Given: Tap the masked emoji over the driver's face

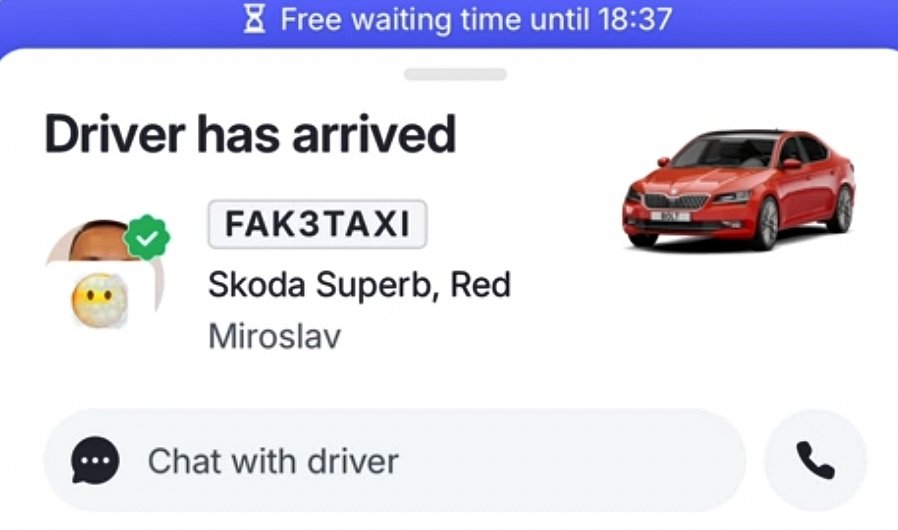Looking at the screenshot, I should pyautogui.click(x=100, y=300).
